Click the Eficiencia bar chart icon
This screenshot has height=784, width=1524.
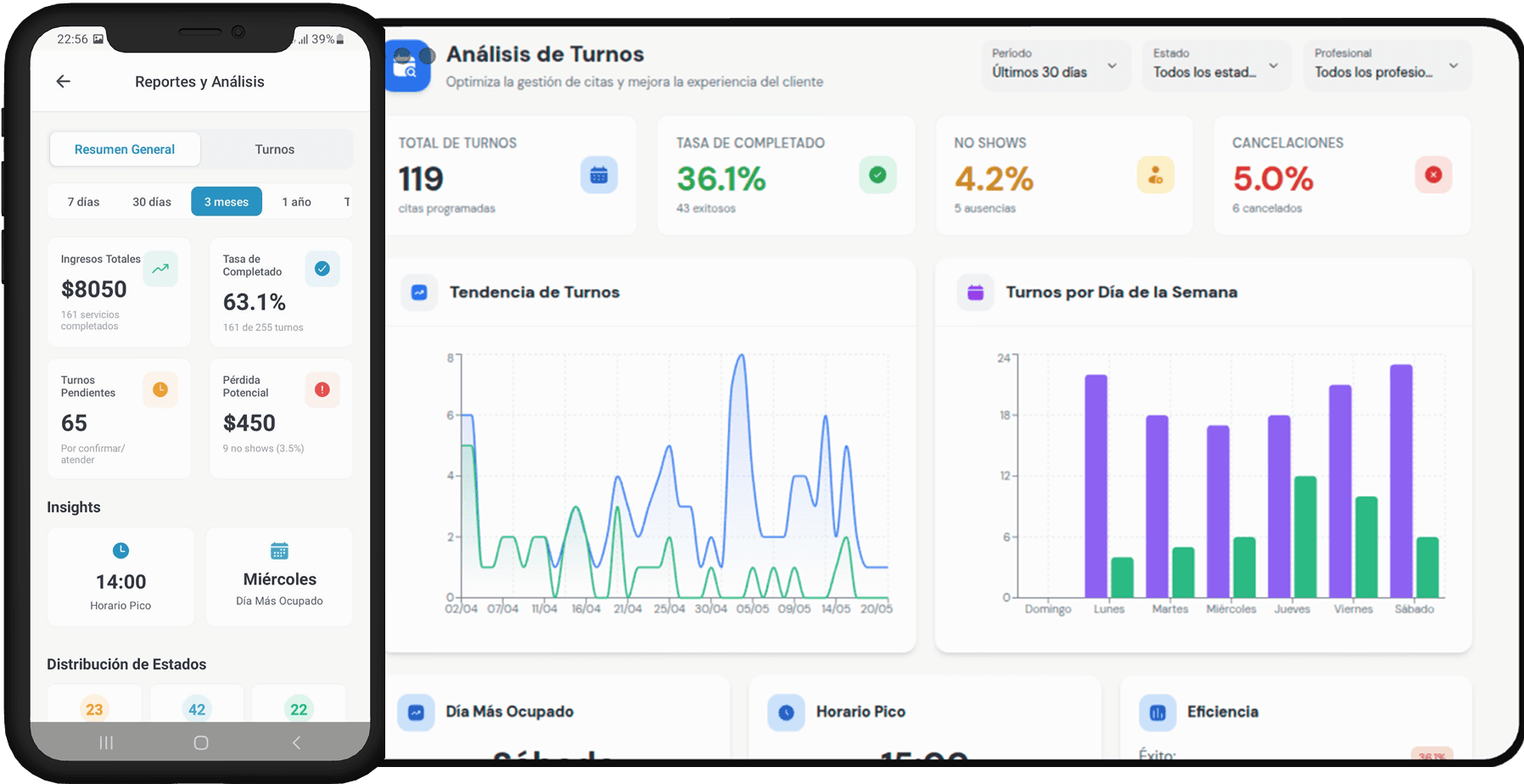1157,713
